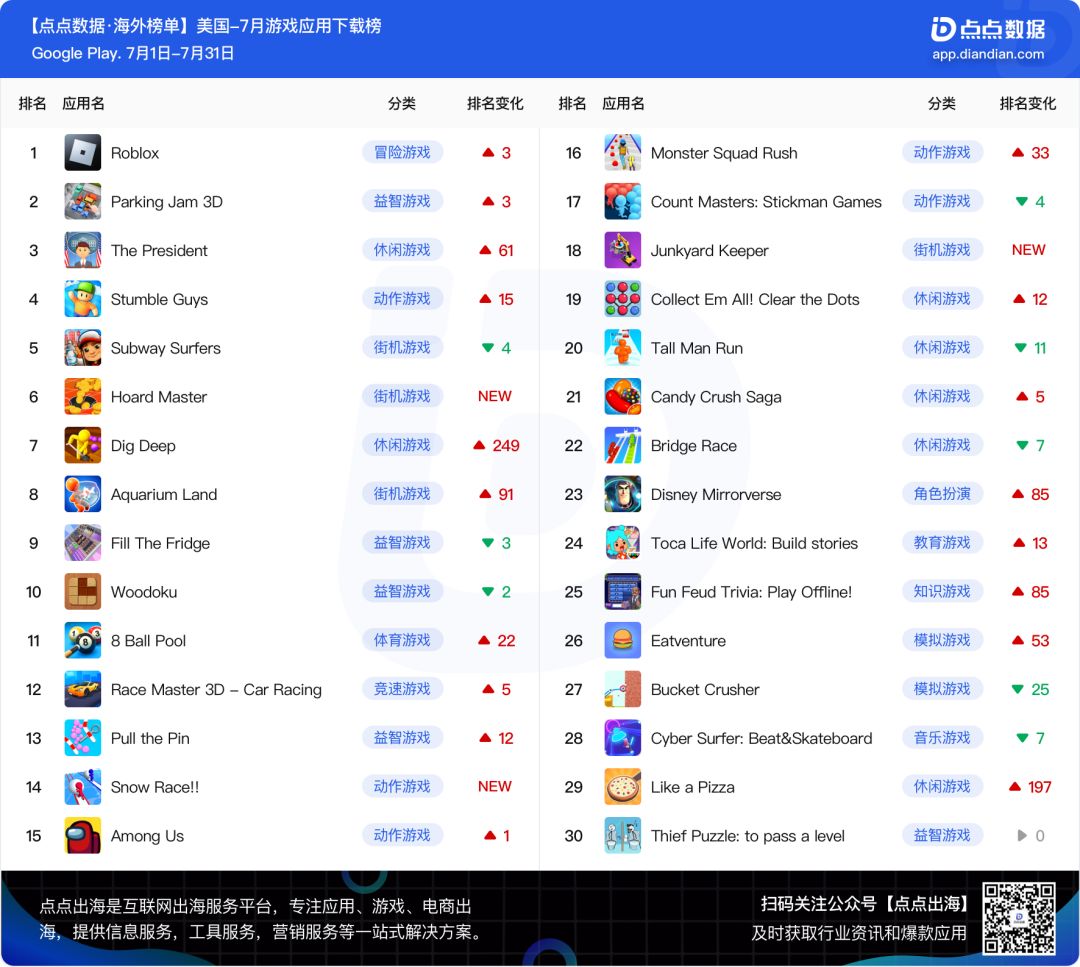Open the Bucket Crusher app icon

[623, 689]
